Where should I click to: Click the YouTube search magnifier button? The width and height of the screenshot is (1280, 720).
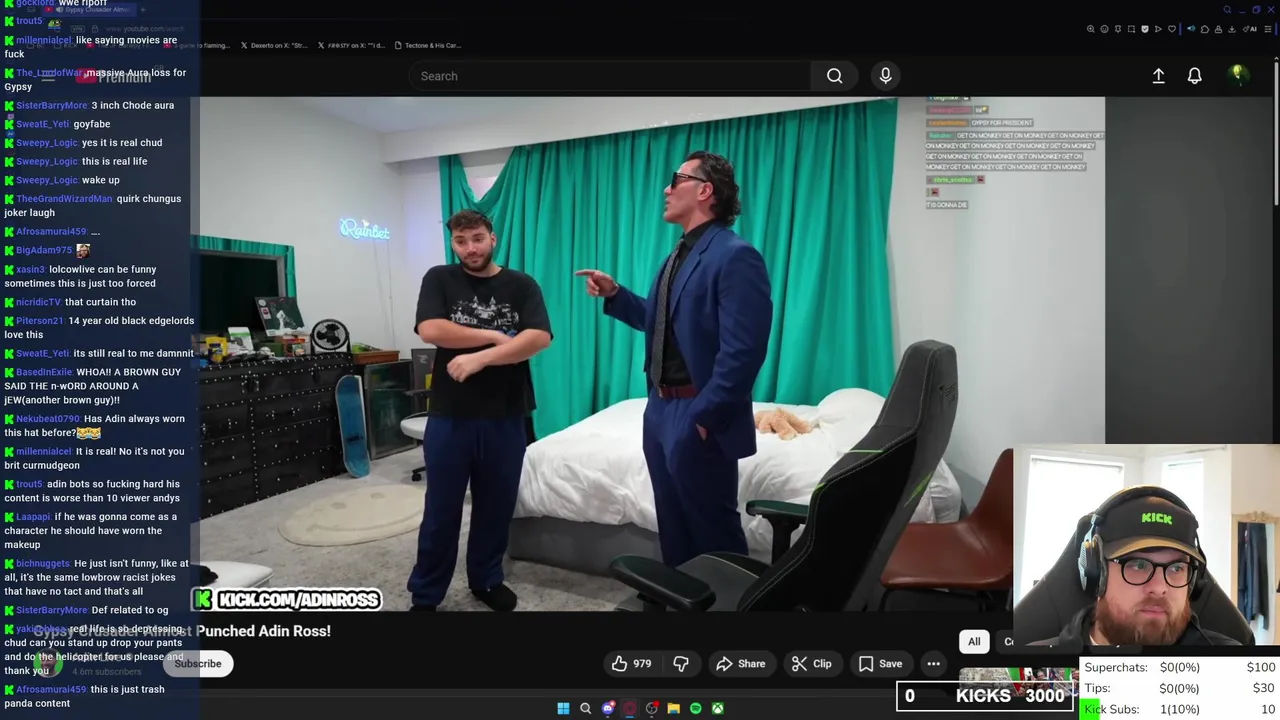pos(834,76)
